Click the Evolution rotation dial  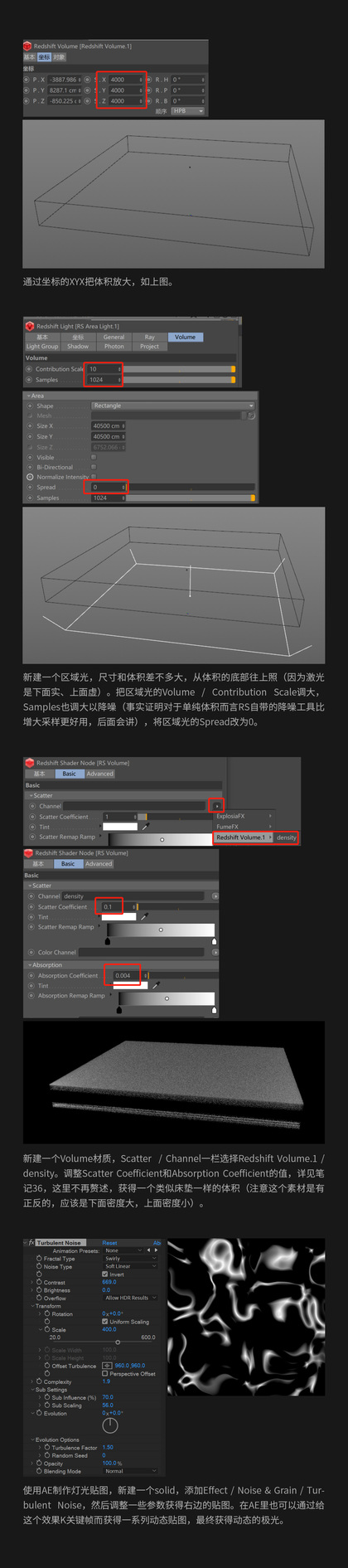click(x=110, y=1425)
